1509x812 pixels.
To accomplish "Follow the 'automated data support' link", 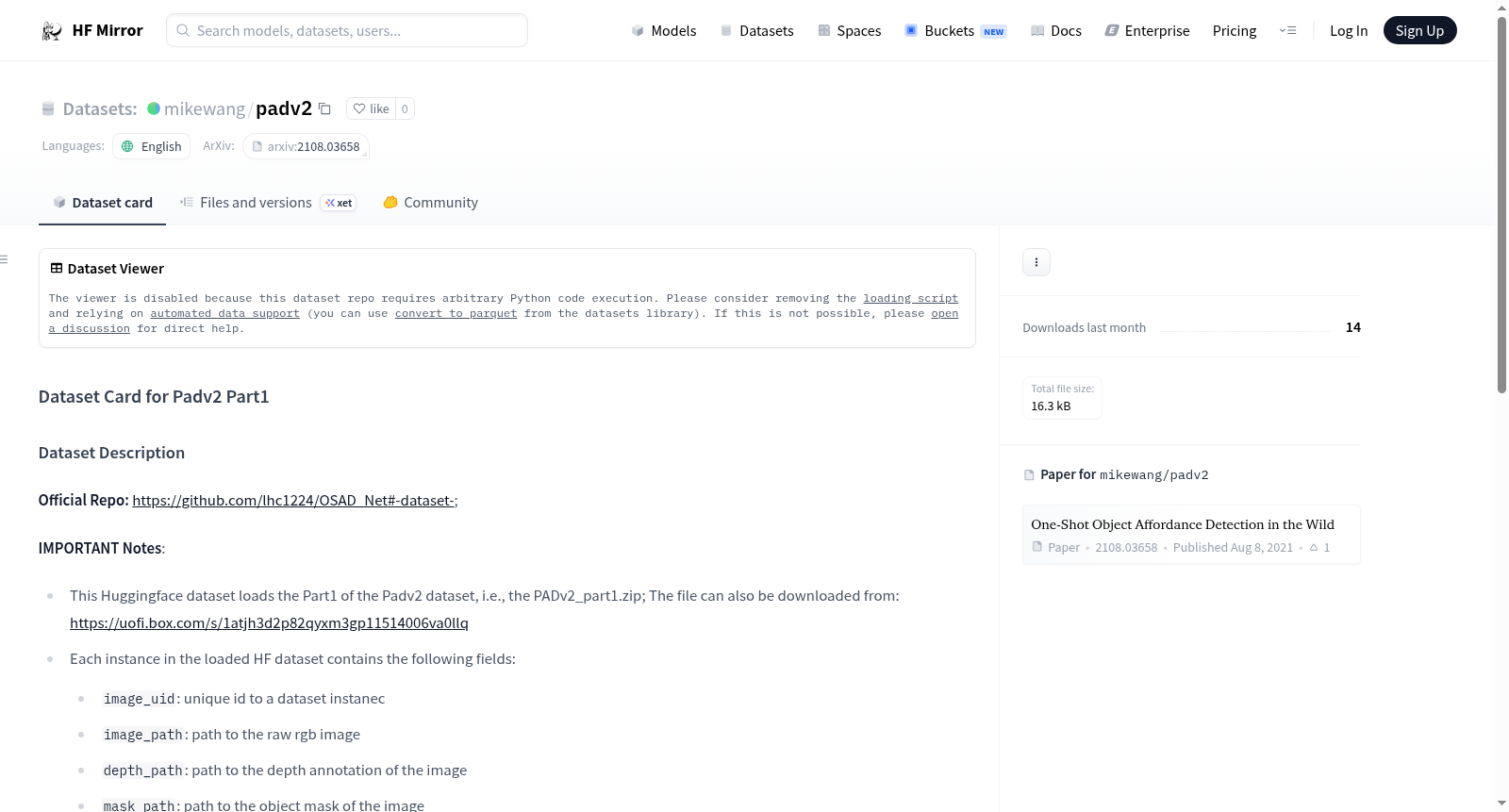I will [224, 313].
